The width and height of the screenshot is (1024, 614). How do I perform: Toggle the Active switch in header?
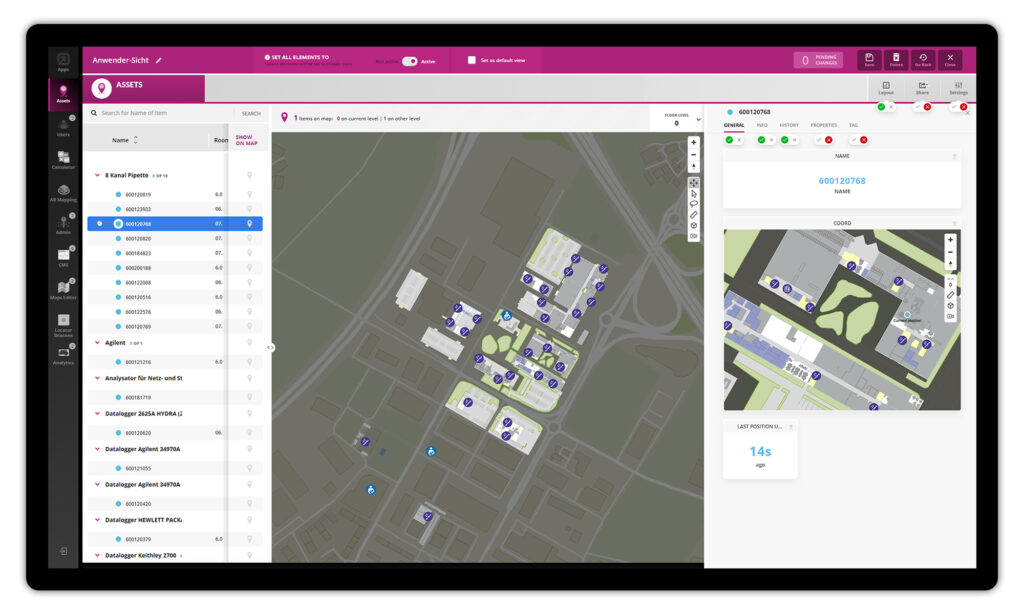(409, 61)
